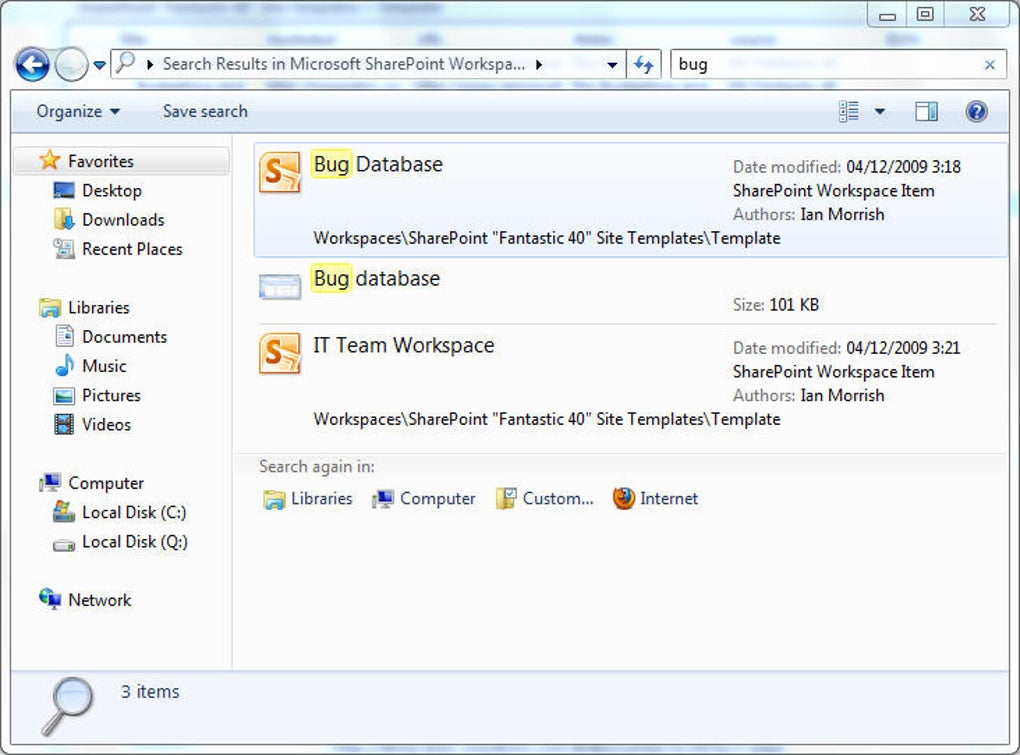Click the breadcrumb arrow before Search Results

point(150,64)
